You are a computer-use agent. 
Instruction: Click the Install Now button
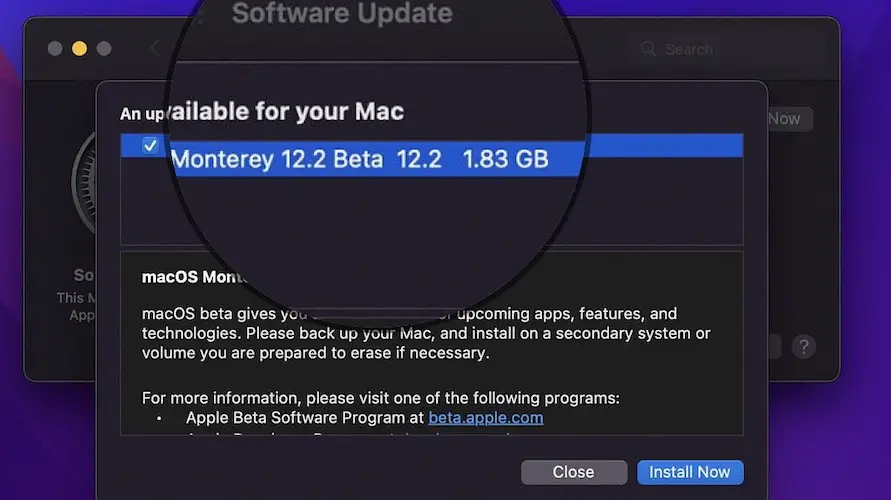(x=690, y=472)
